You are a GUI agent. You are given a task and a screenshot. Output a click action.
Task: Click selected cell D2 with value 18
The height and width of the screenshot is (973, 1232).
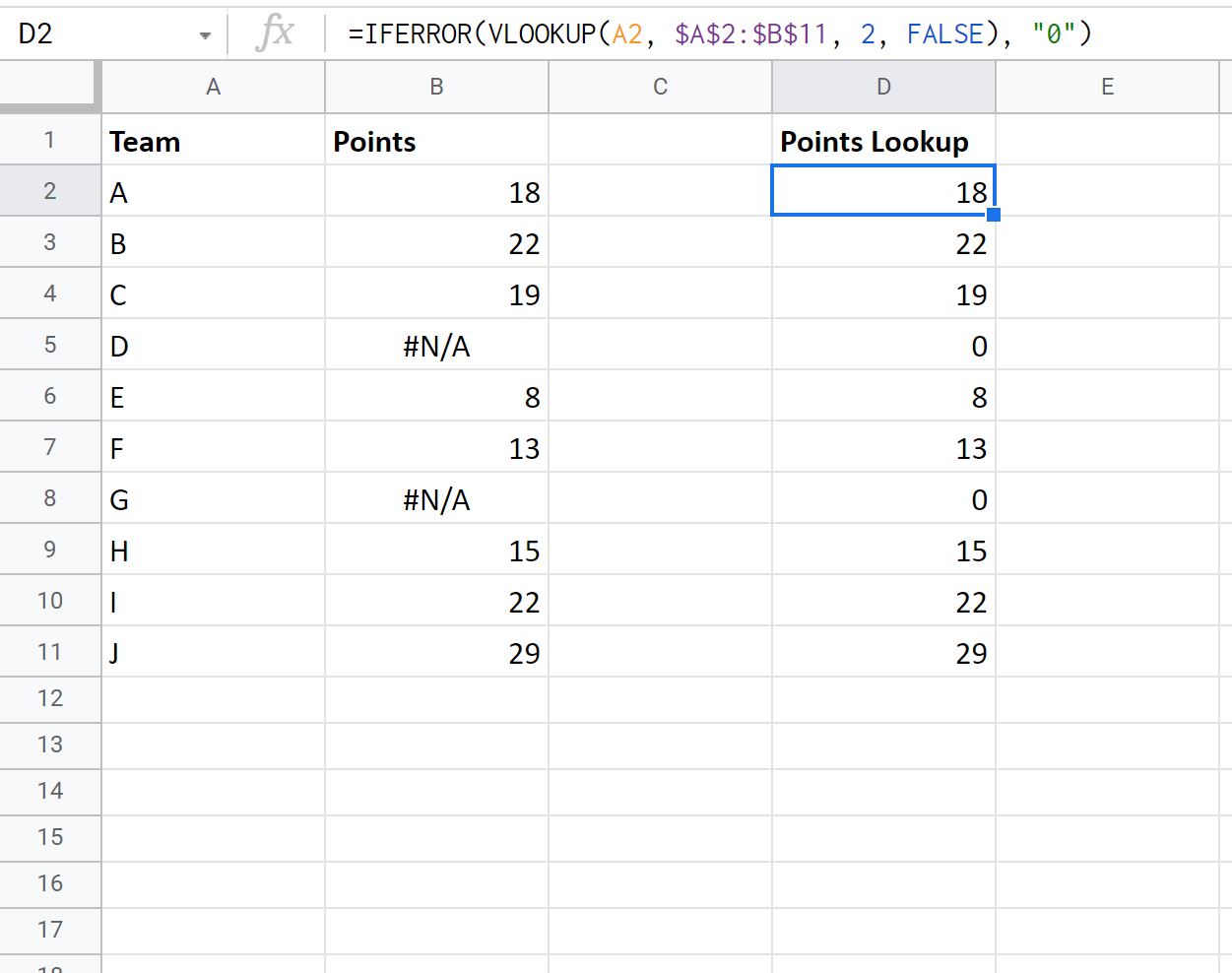[x=883, y=191]
